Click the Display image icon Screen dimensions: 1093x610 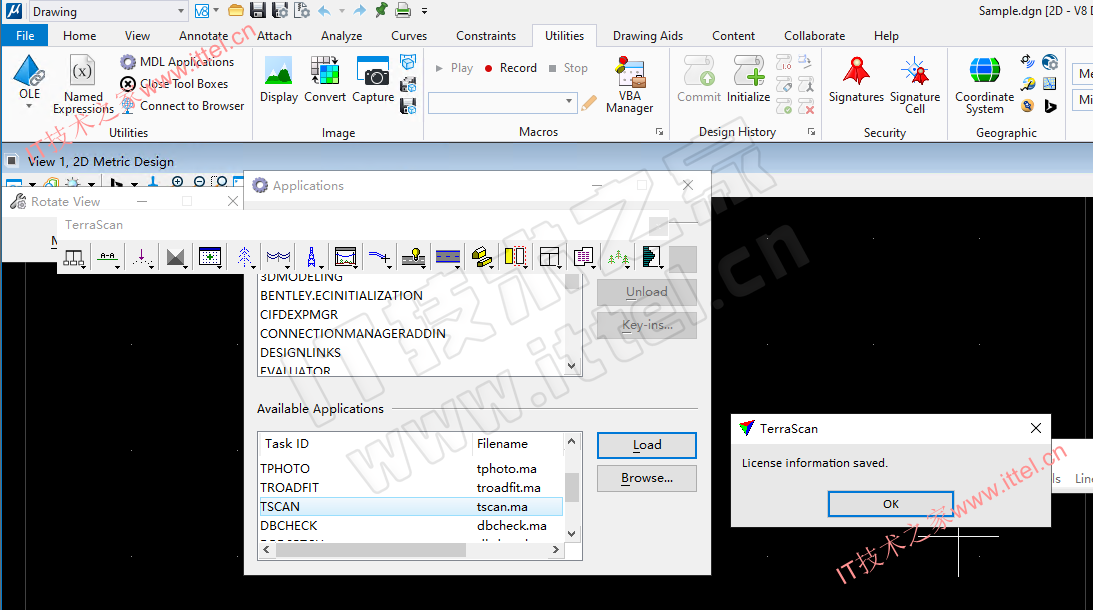[x=279, y=79]
